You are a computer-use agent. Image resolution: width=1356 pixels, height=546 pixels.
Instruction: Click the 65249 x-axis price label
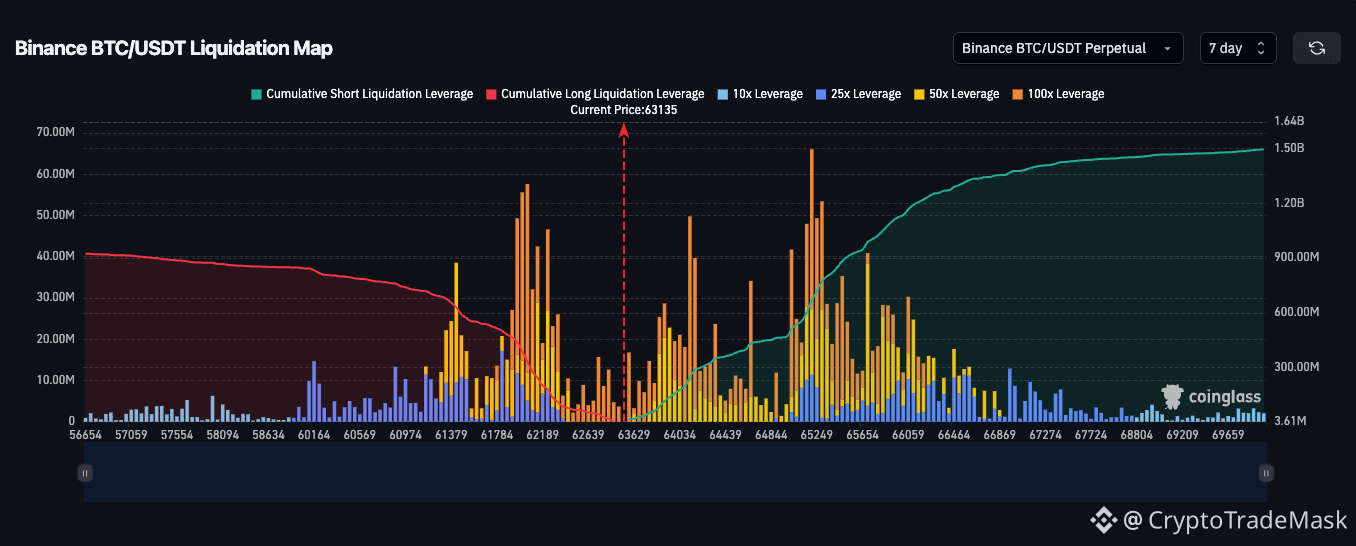pyautogui.click(x=817, y=435)
